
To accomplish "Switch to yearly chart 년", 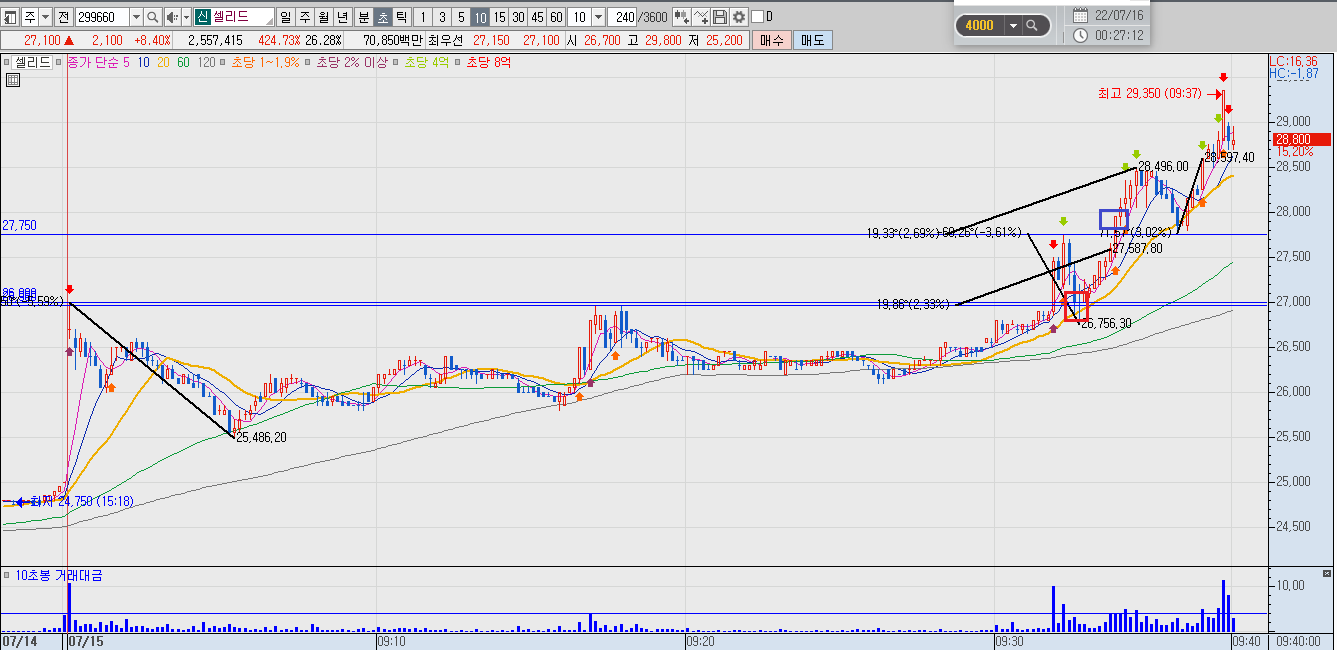I will pos(343,17).
